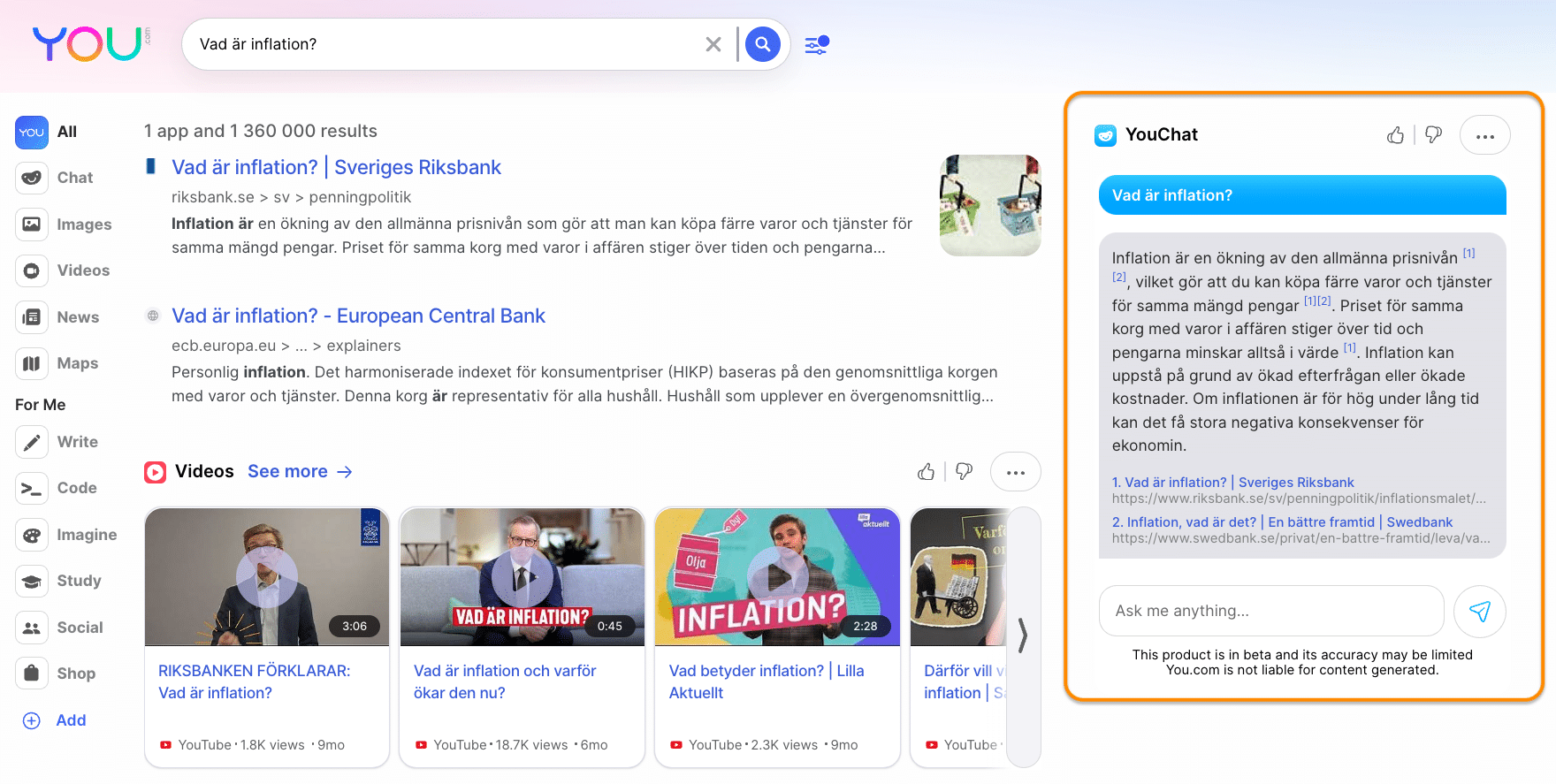Click See more videos link

click(x=300, y=471)
